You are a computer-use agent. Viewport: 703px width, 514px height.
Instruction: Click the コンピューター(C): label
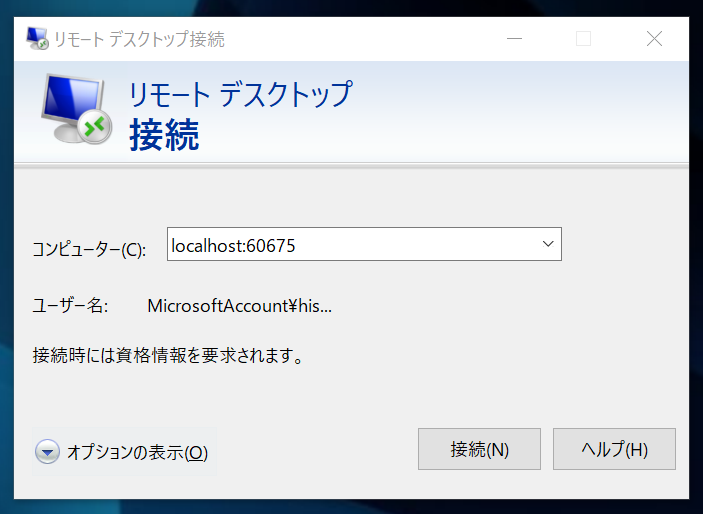pos(89,250)
